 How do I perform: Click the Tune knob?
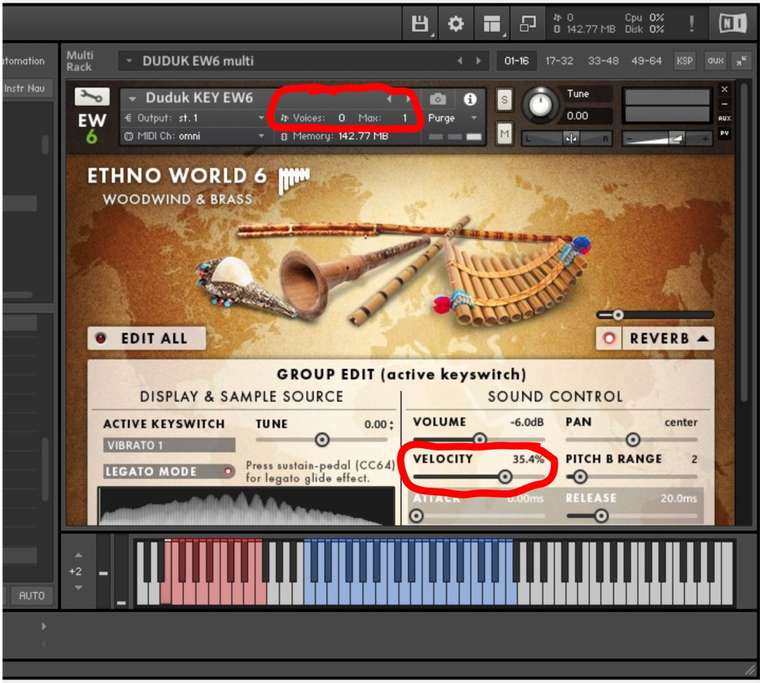[540, 104]
